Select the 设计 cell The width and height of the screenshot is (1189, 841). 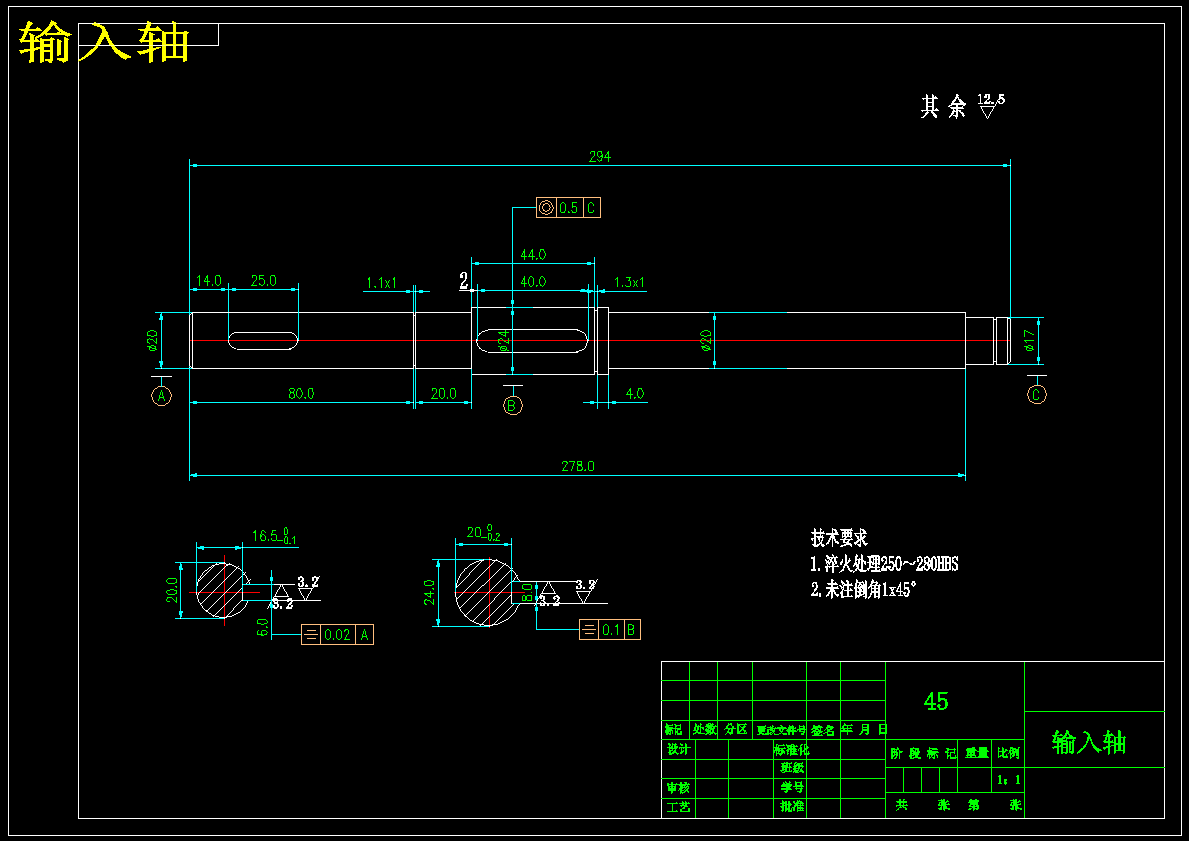[678, 749]
